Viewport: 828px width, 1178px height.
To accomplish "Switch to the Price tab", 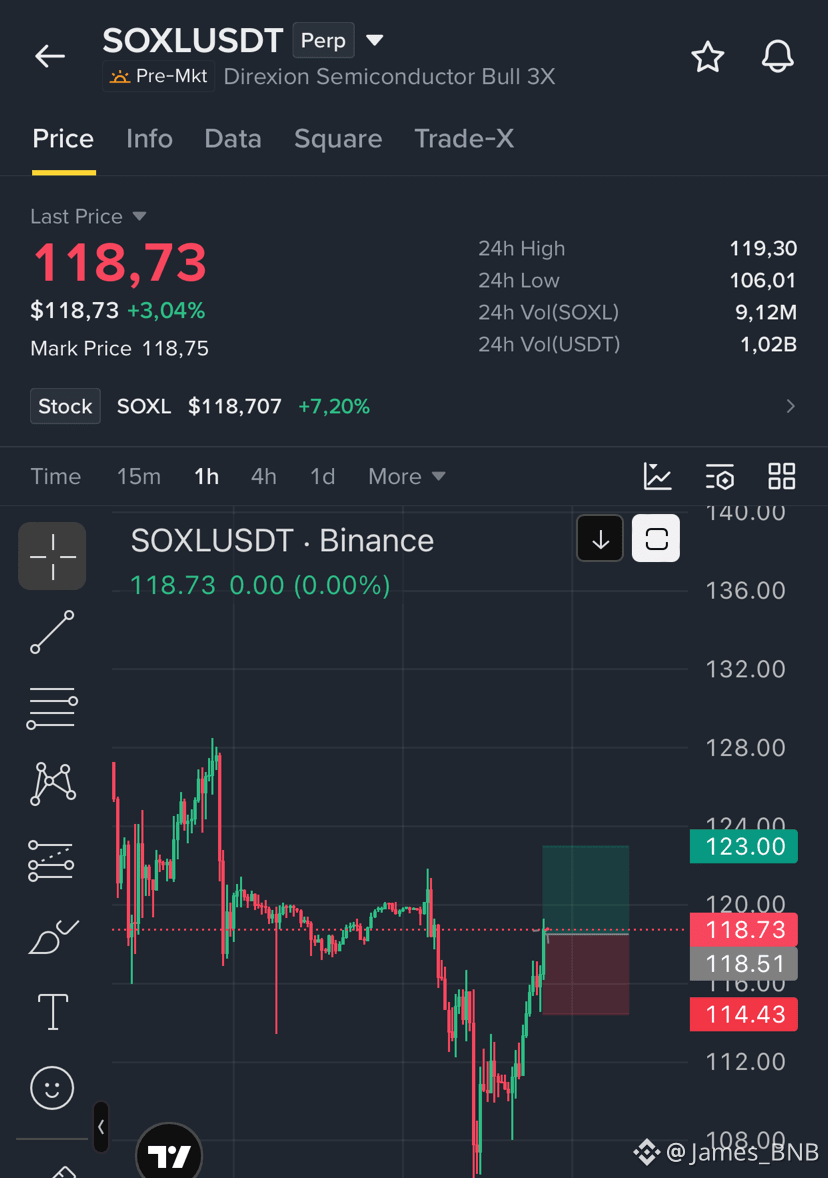I will coord(63,139).
